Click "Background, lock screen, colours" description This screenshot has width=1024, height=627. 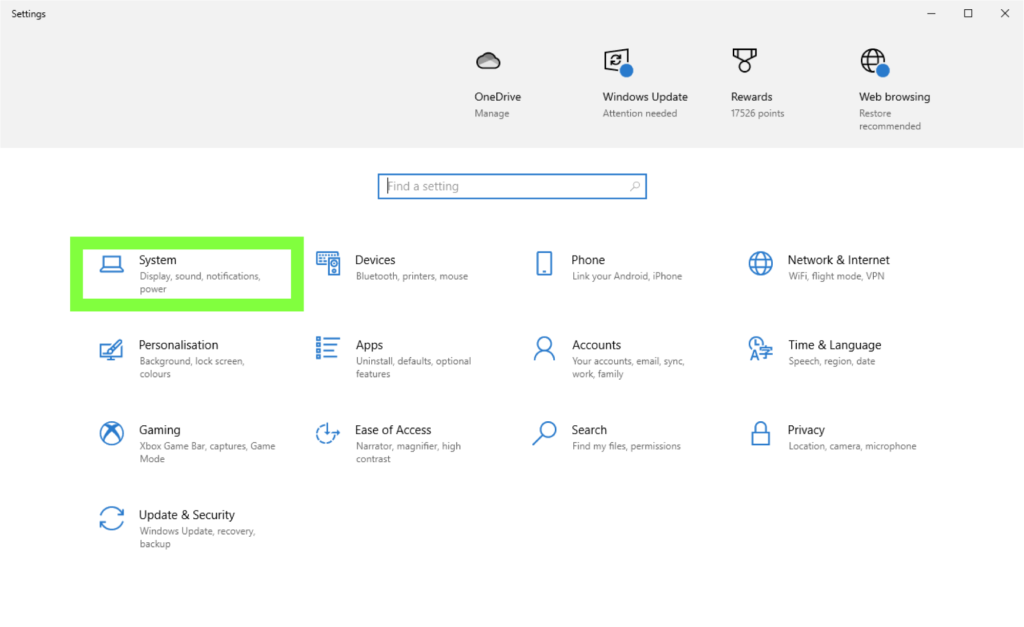pyautogui.click(x=192, y=368)
